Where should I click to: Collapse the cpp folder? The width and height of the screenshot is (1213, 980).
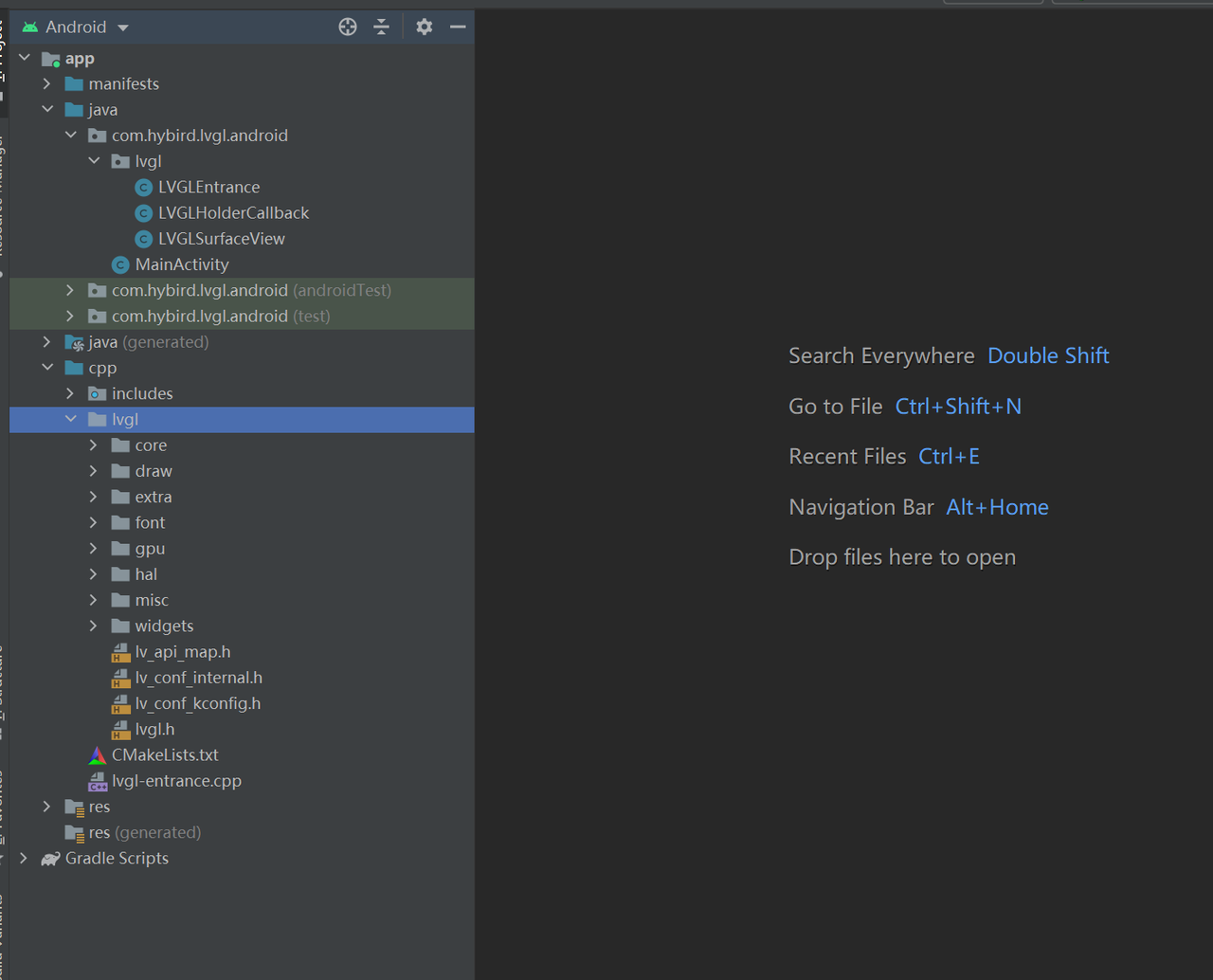[47, 368]
